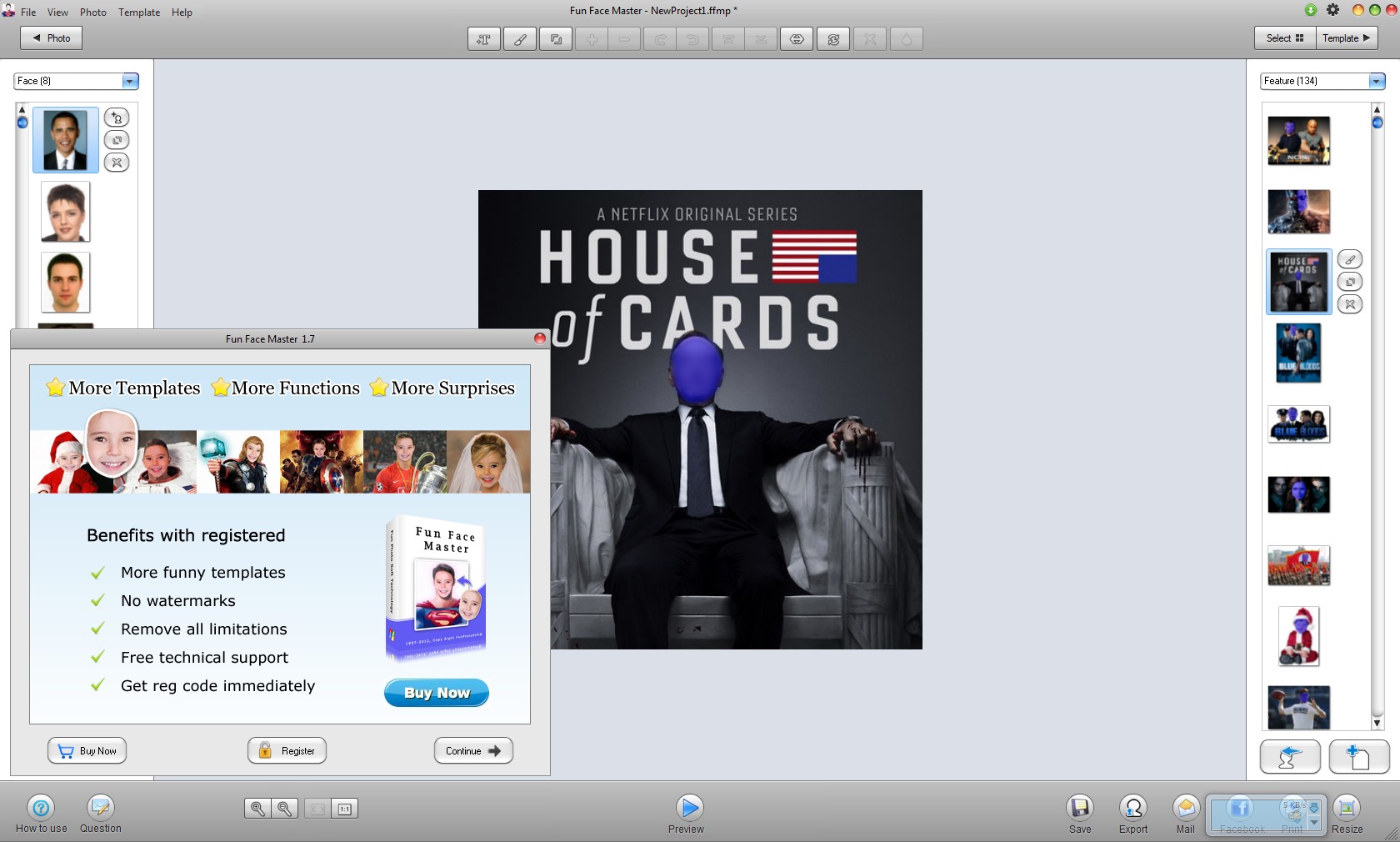
Task: Click the copy icon beside the Obama face
Action: pyautogui.click(x=117, y=140)
